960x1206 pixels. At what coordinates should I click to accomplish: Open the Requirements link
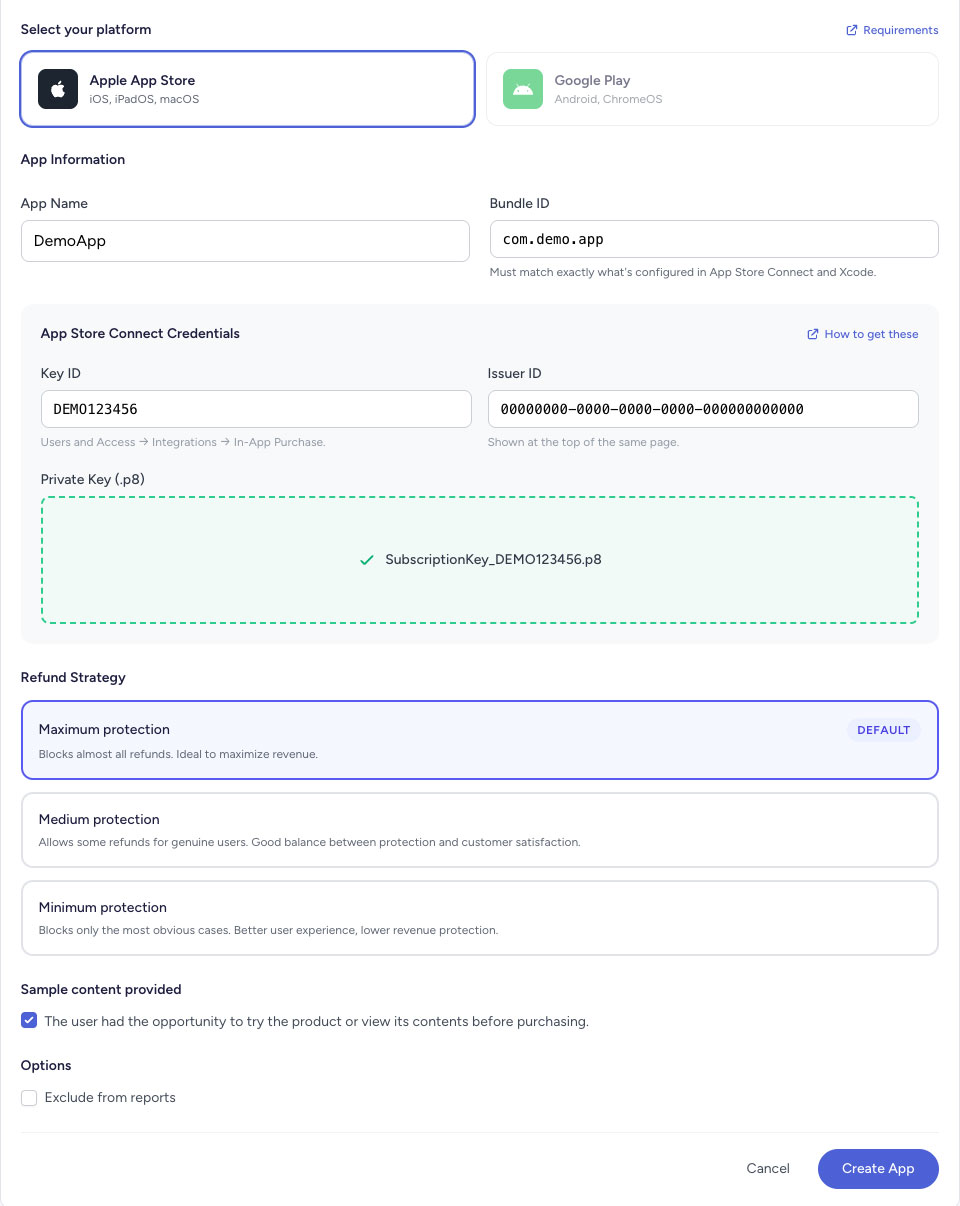[892, 30]
